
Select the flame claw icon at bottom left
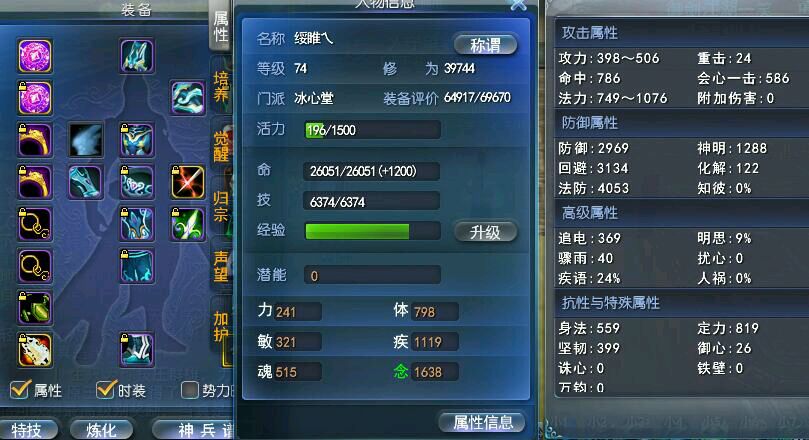pos(35,350)
